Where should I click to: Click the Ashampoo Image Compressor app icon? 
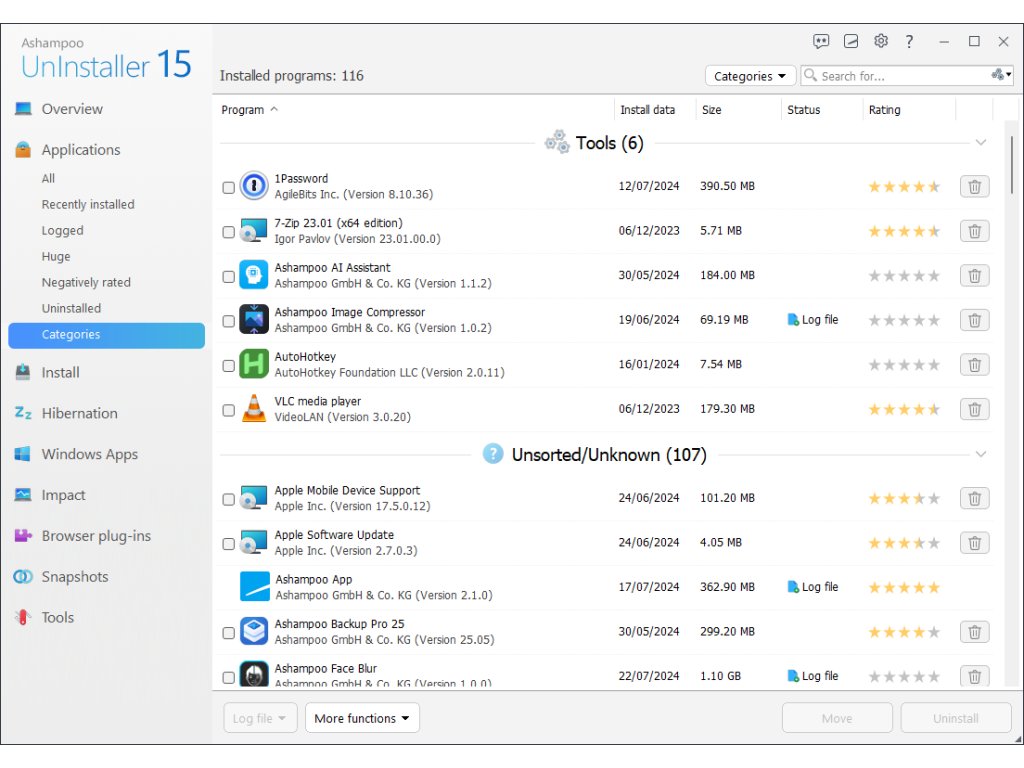coord(253,319)
